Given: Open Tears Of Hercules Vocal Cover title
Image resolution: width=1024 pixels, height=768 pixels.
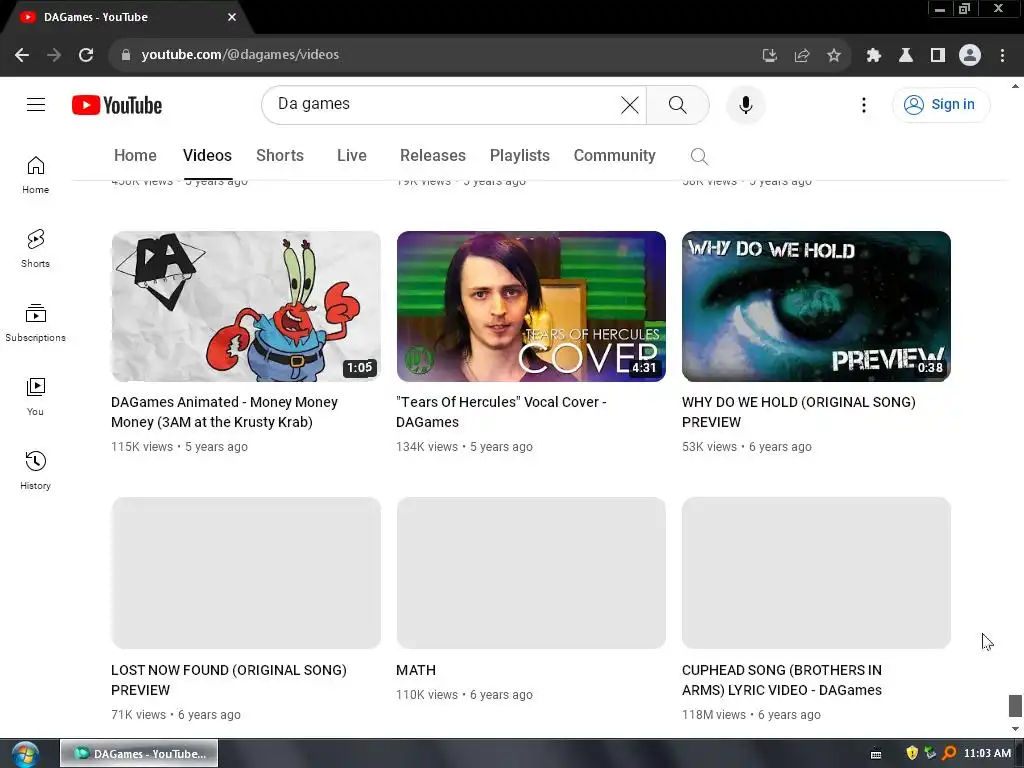Looking at the screenshot, I should [x=501, y=412].
